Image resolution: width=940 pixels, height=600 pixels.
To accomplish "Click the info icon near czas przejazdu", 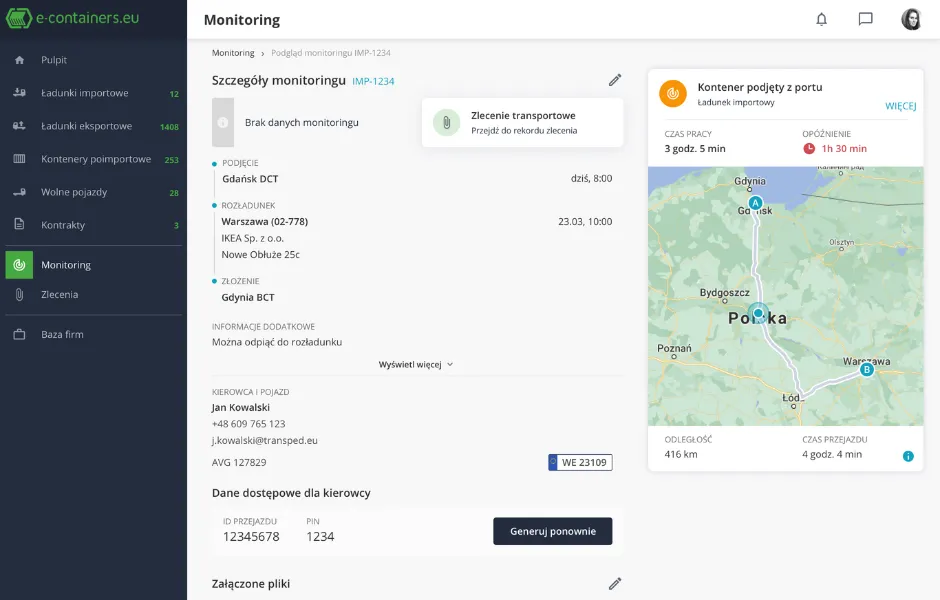I will [x=907, y=455].
